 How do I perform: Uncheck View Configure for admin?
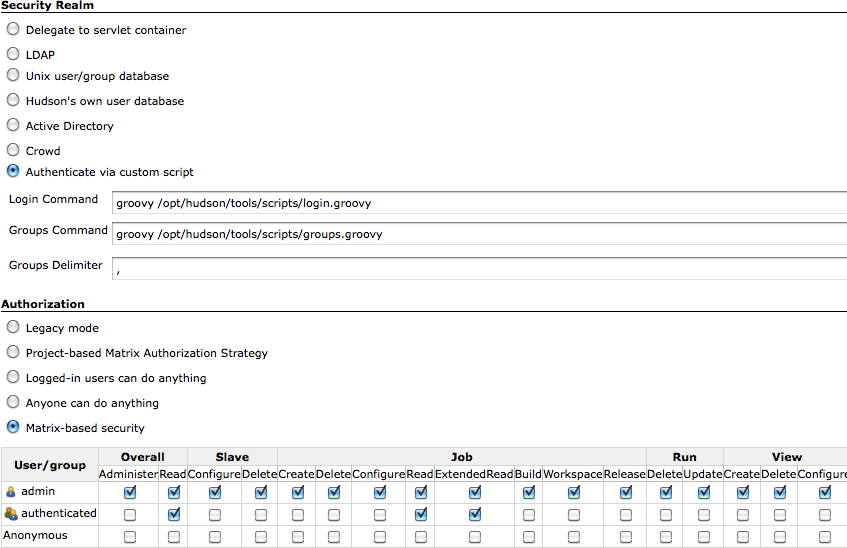pyautogui.click(x=825, y=492)
